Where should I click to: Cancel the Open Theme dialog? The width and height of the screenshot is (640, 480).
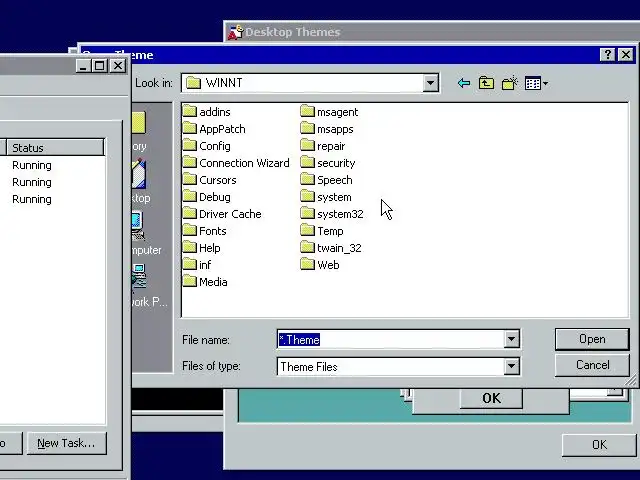point(592,365)
